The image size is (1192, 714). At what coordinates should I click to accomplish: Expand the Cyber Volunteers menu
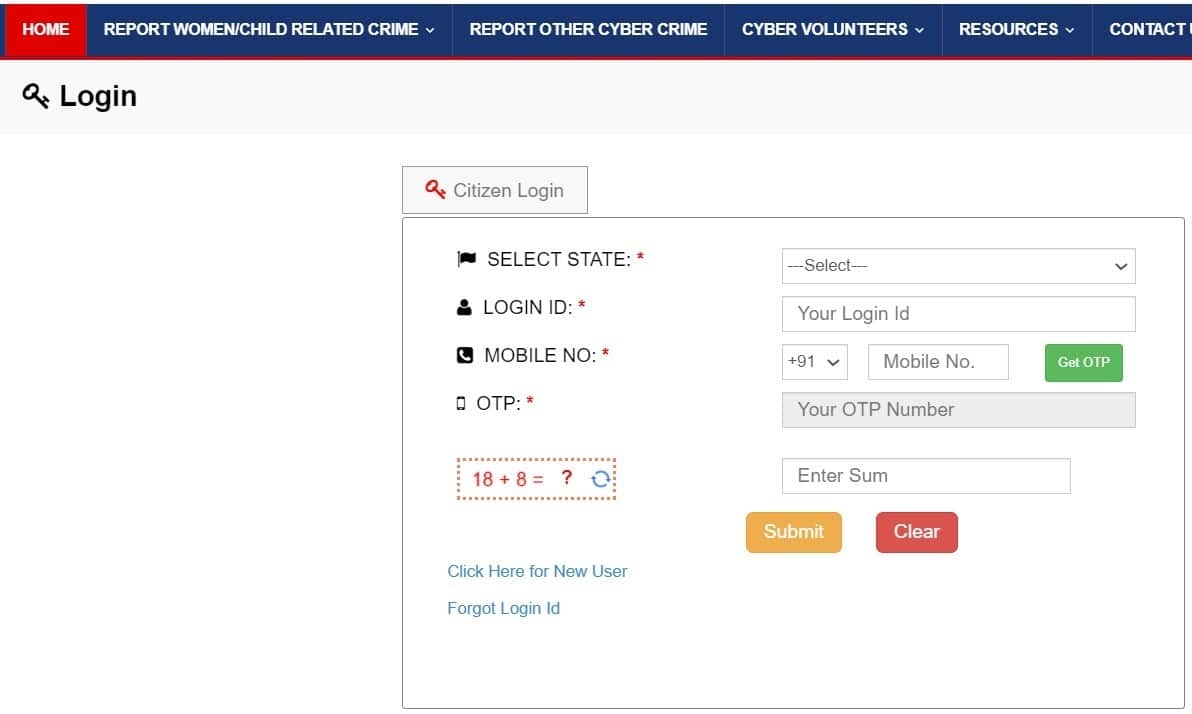tap(833, 30)
